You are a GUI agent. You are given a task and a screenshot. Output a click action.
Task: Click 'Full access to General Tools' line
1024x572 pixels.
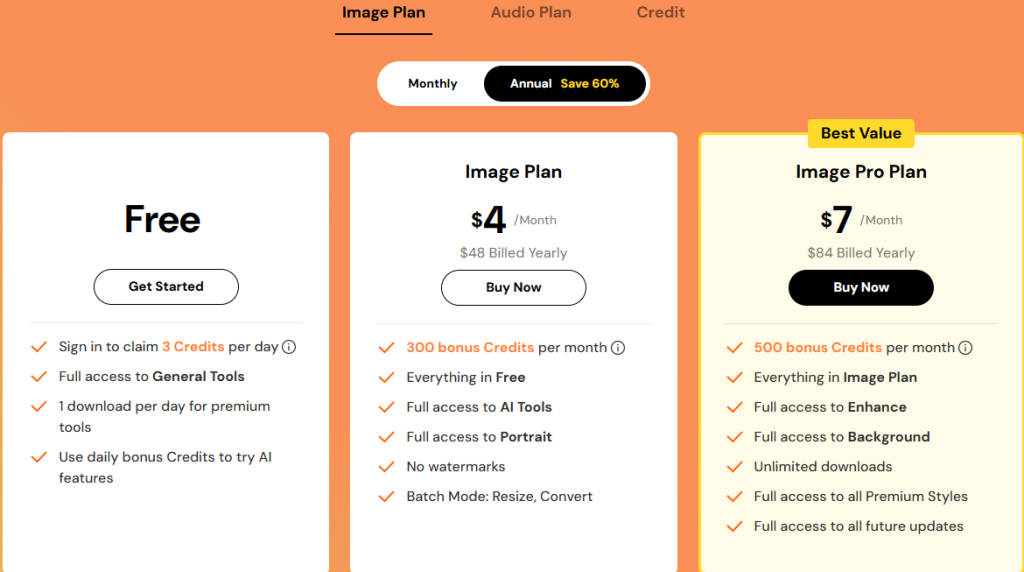click(152, 377)
